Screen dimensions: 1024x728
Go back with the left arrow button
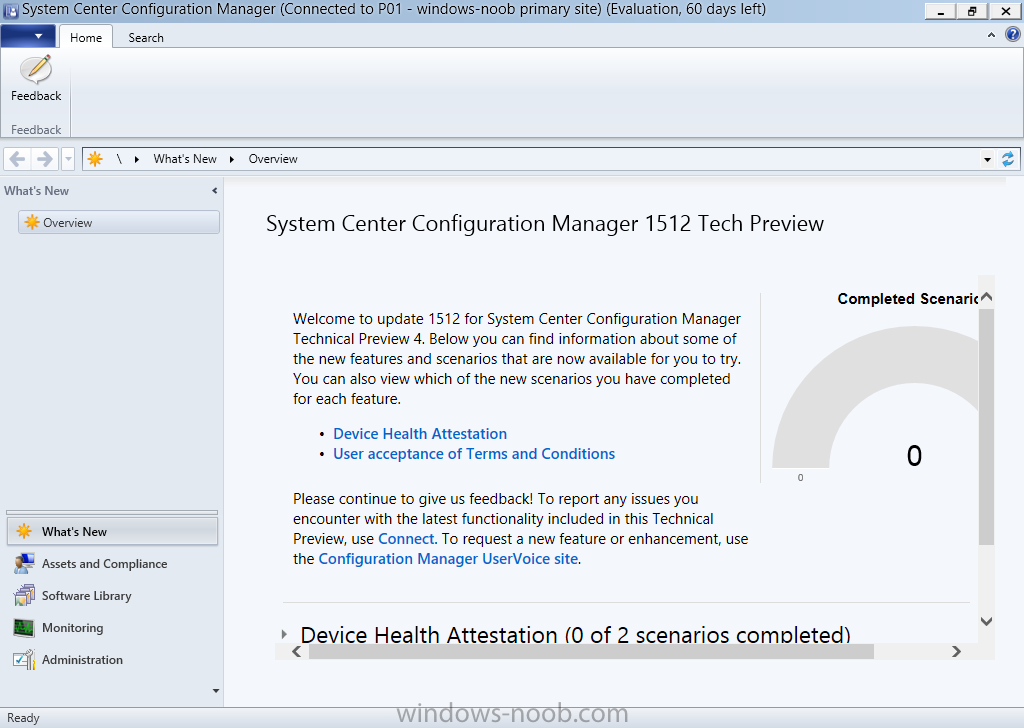[x=18, y=159]
